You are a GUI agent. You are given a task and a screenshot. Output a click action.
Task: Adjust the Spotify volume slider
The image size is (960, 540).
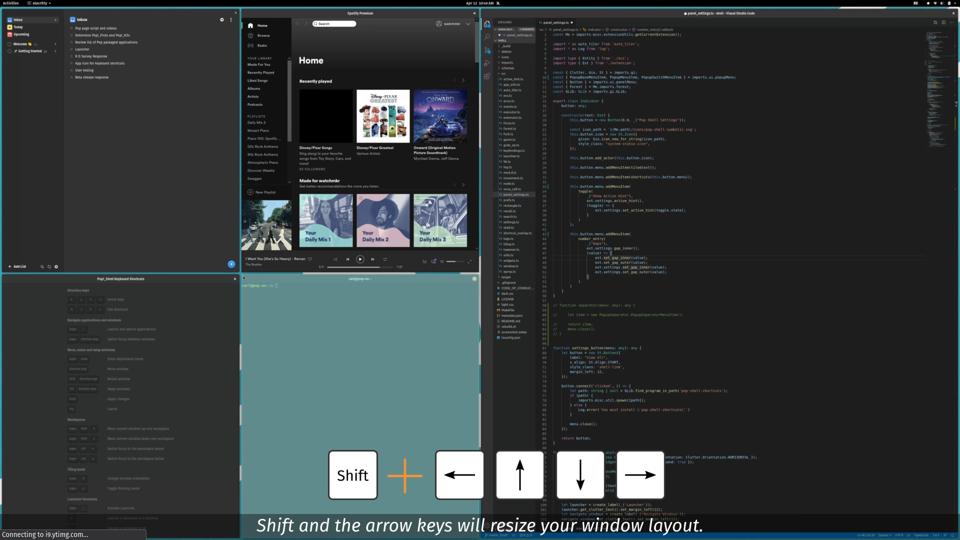(455, 261)
